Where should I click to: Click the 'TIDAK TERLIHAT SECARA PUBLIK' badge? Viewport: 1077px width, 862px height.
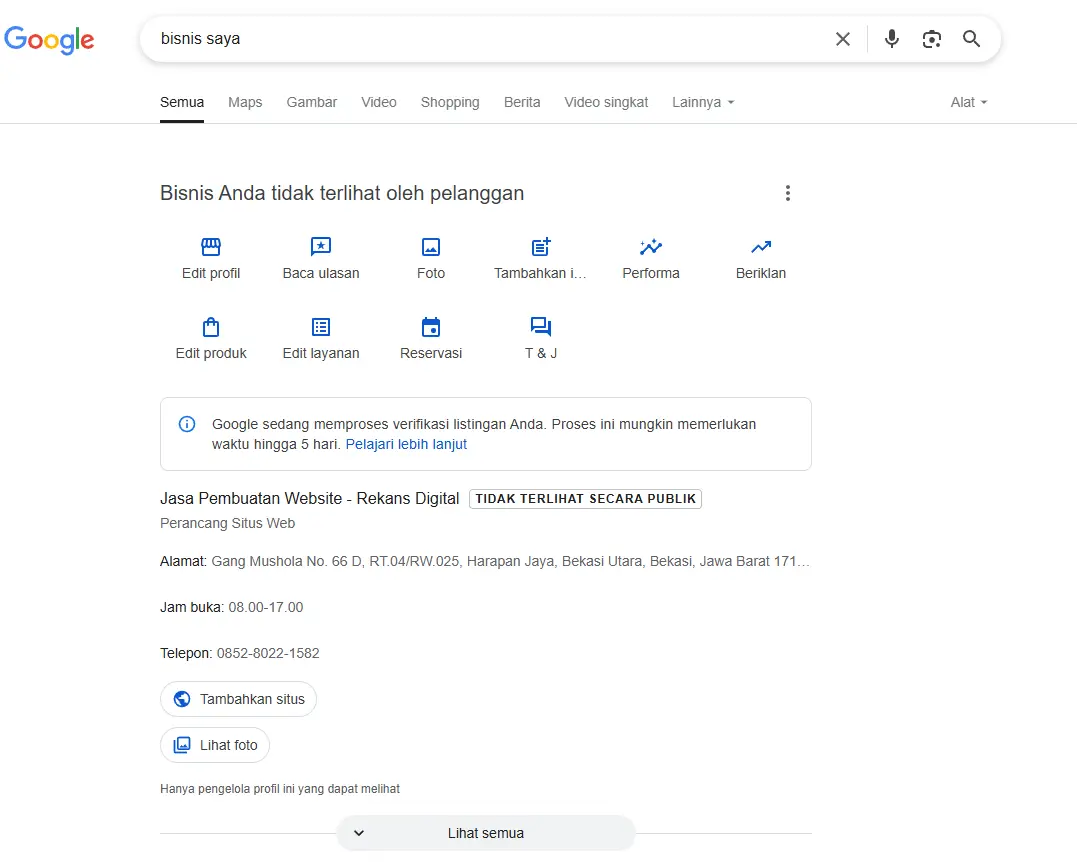[585, 499]
